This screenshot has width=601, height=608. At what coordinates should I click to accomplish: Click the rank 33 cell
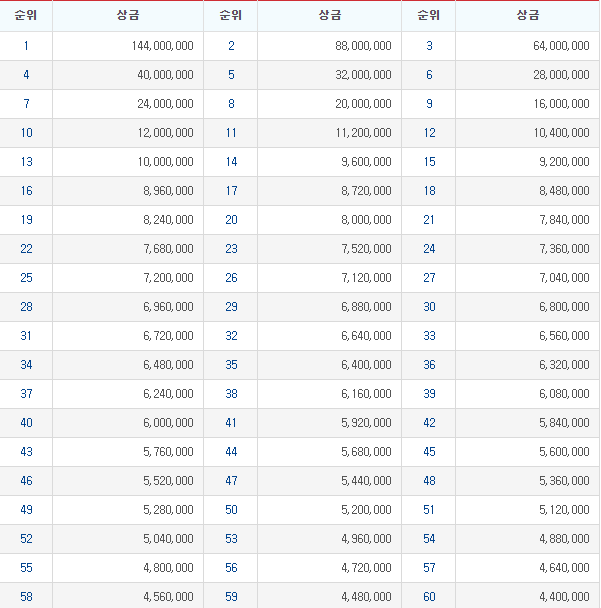click(428, 336)
